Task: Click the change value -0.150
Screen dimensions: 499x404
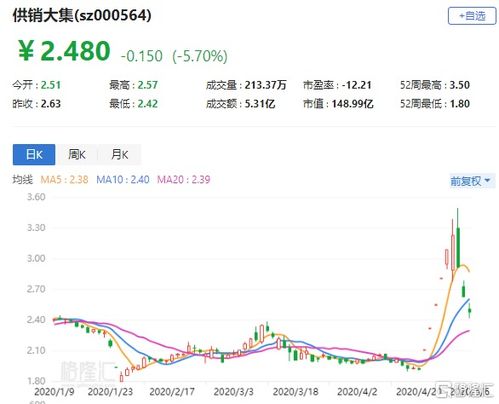Action: 141,56
